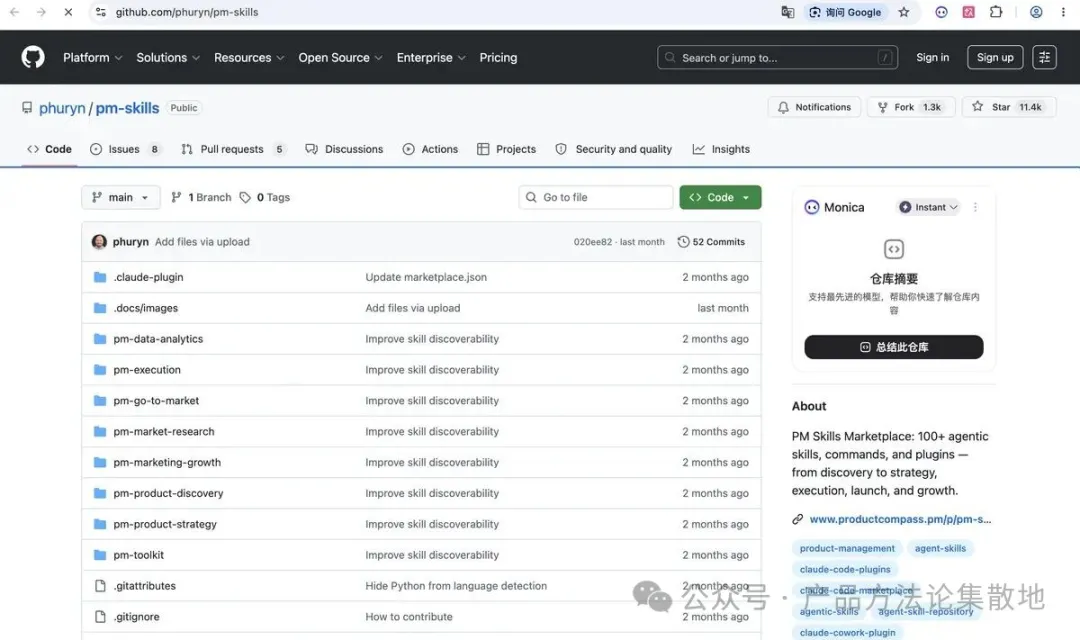Click the Go to file input

pyautogui.click(x=595, y=197)
